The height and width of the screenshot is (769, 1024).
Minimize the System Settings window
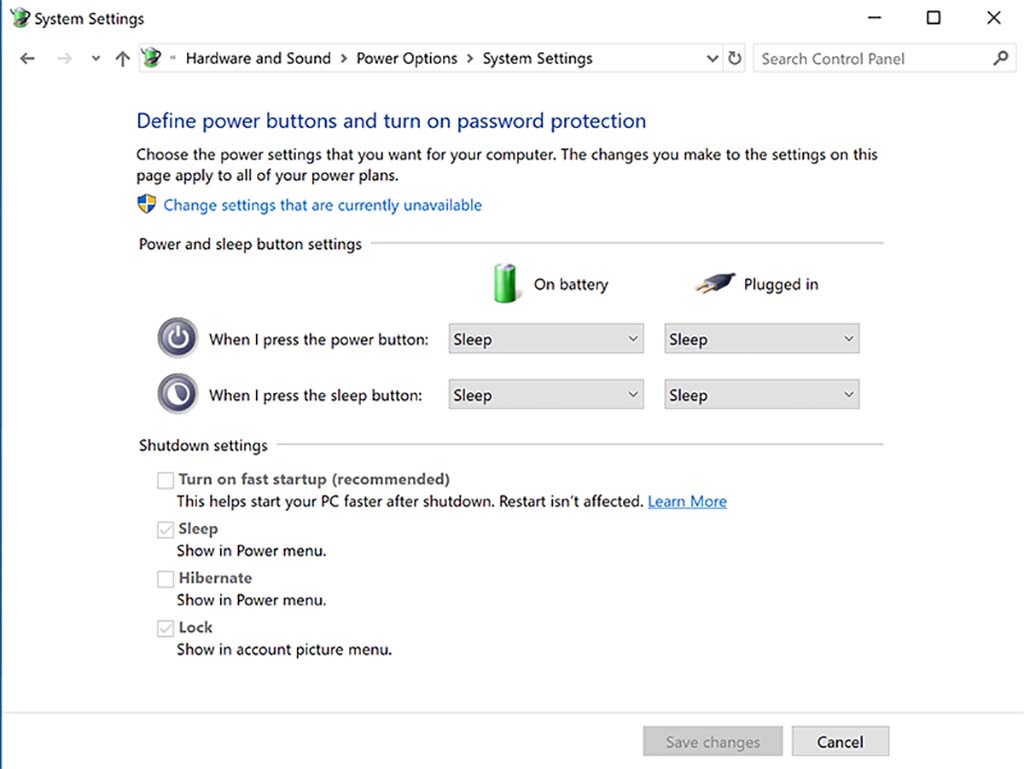click(874, 18)
